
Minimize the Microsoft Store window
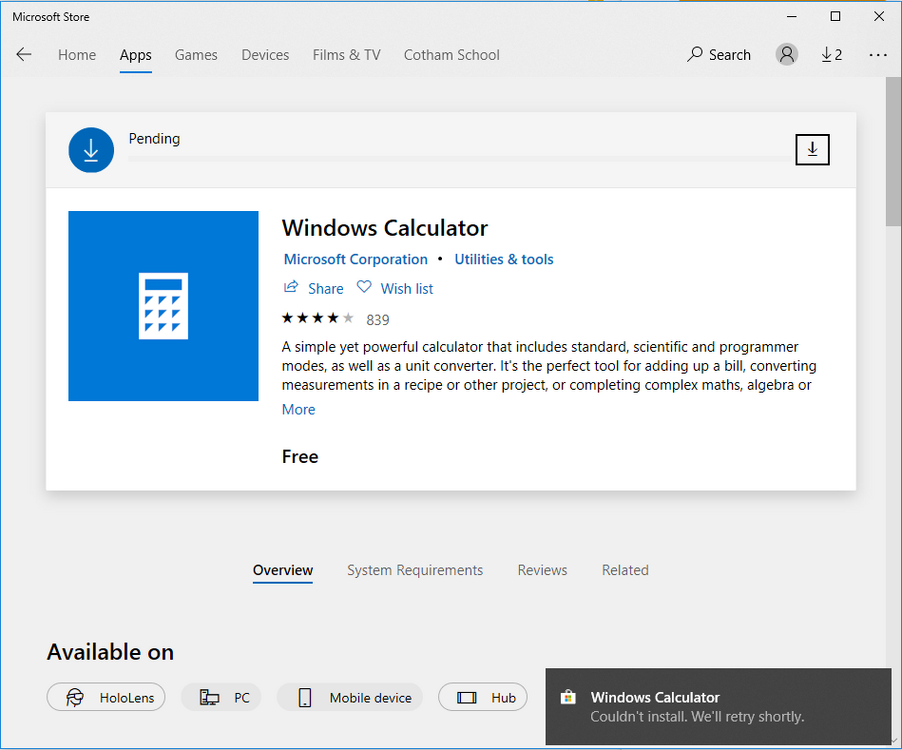pyautogui.click(x=792, y=16)
